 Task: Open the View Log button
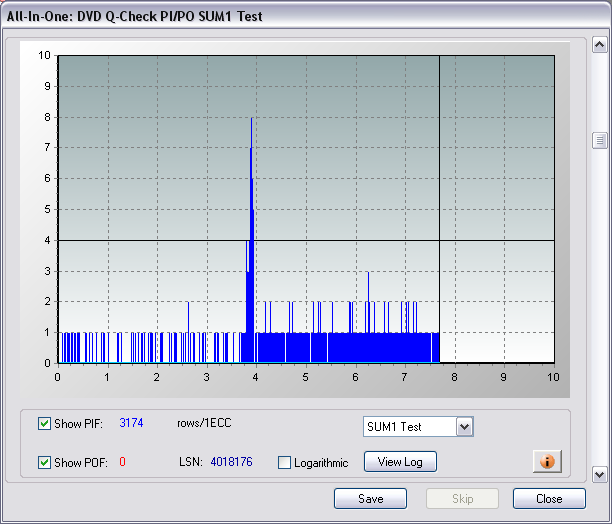(400, 462)
